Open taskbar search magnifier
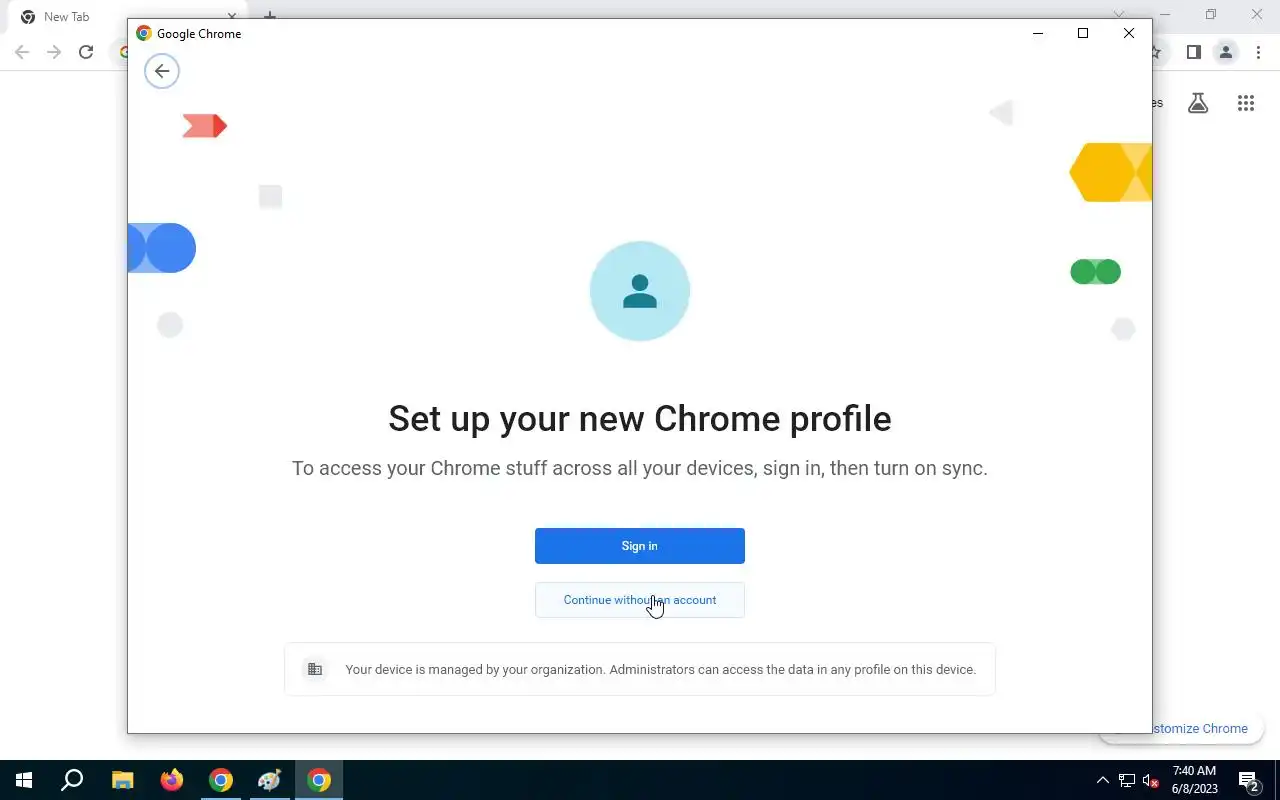The height and width of the screenshot is (800, 1280). point(72,780)
